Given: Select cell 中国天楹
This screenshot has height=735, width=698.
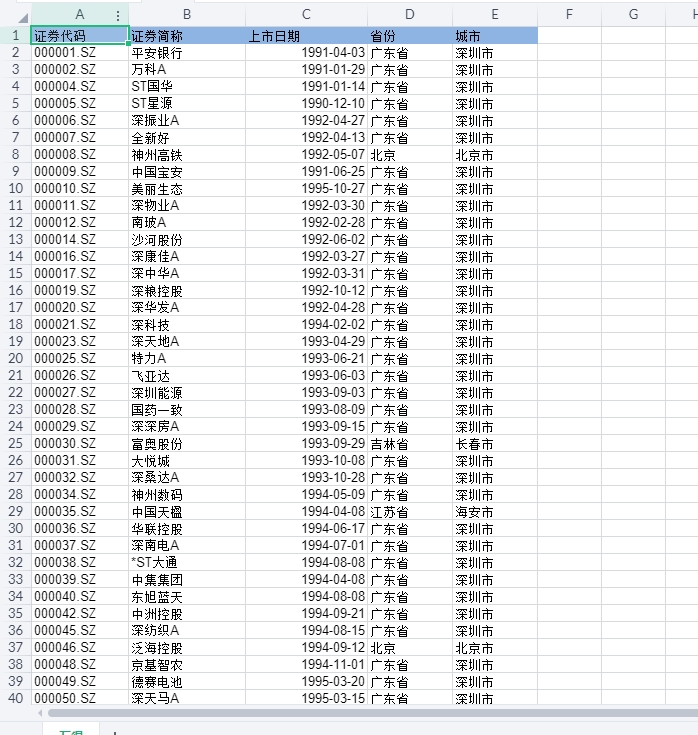Looking at the screenshot, I should (187, 511).
